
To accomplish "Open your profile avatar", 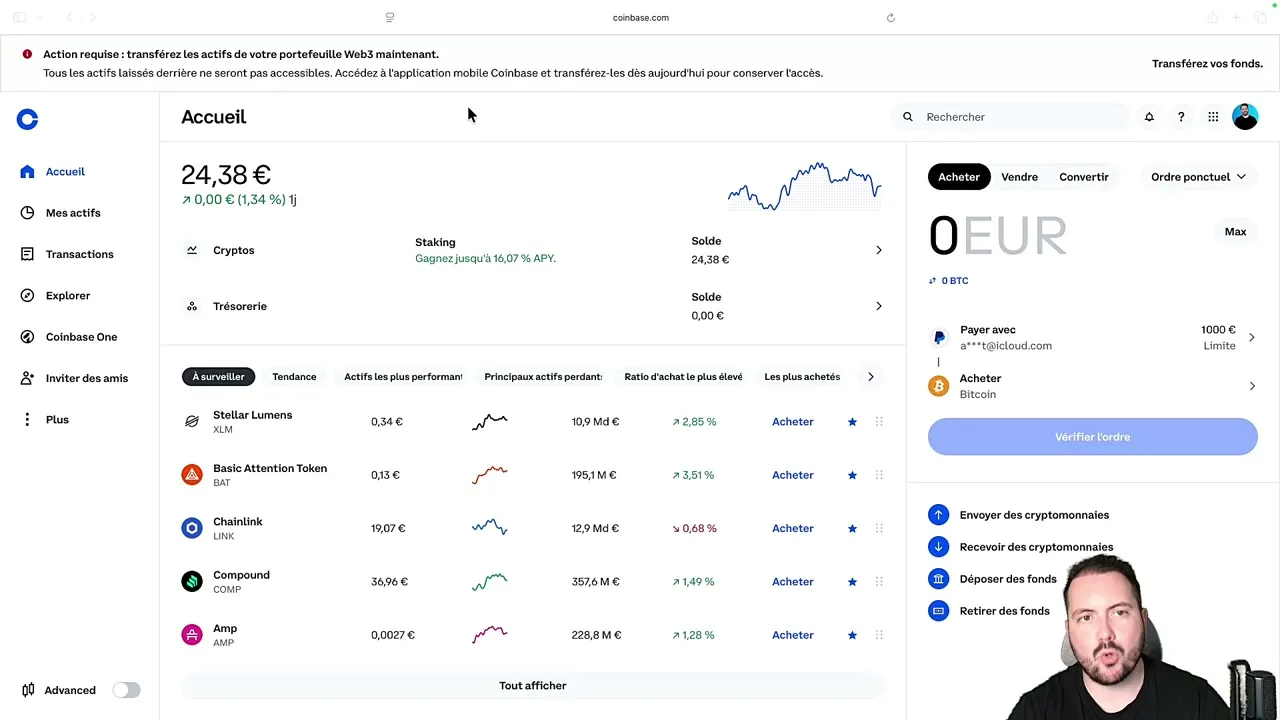I will point(1245,117).
